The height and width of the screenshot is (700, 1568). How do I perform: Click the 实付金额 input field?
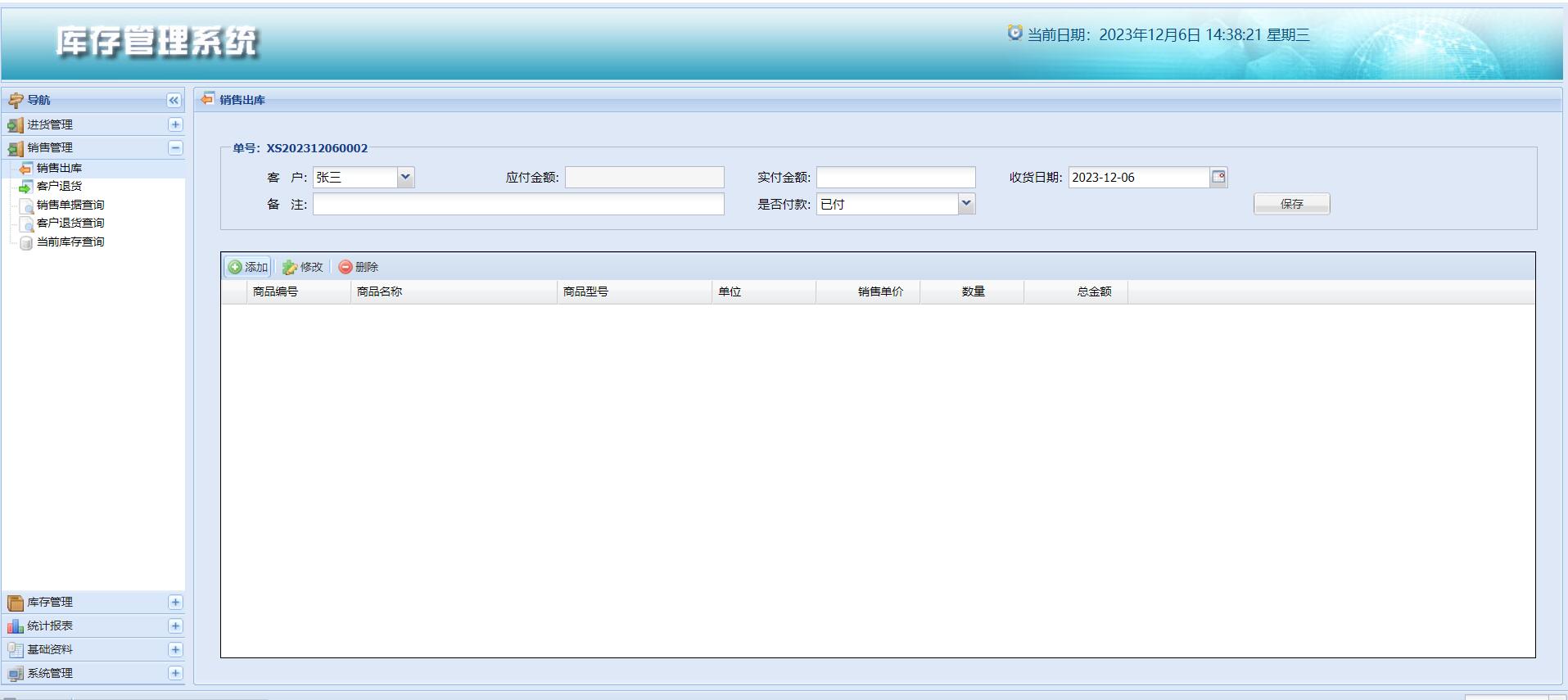(x=896, y=177)
